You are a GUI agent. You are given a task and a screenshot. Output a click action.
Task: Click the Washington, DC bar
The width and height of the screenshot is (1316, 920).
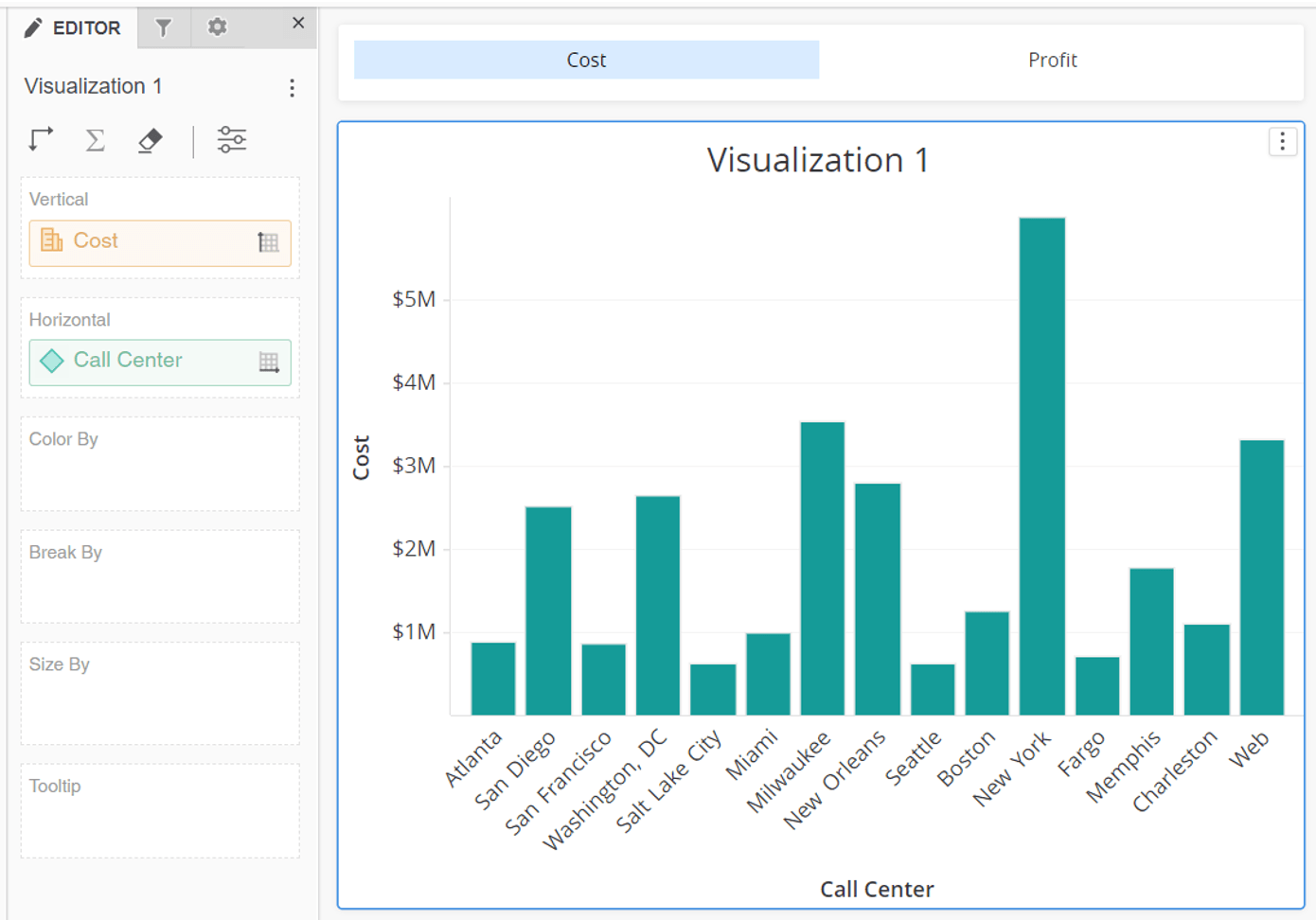[x=658, y=605]
